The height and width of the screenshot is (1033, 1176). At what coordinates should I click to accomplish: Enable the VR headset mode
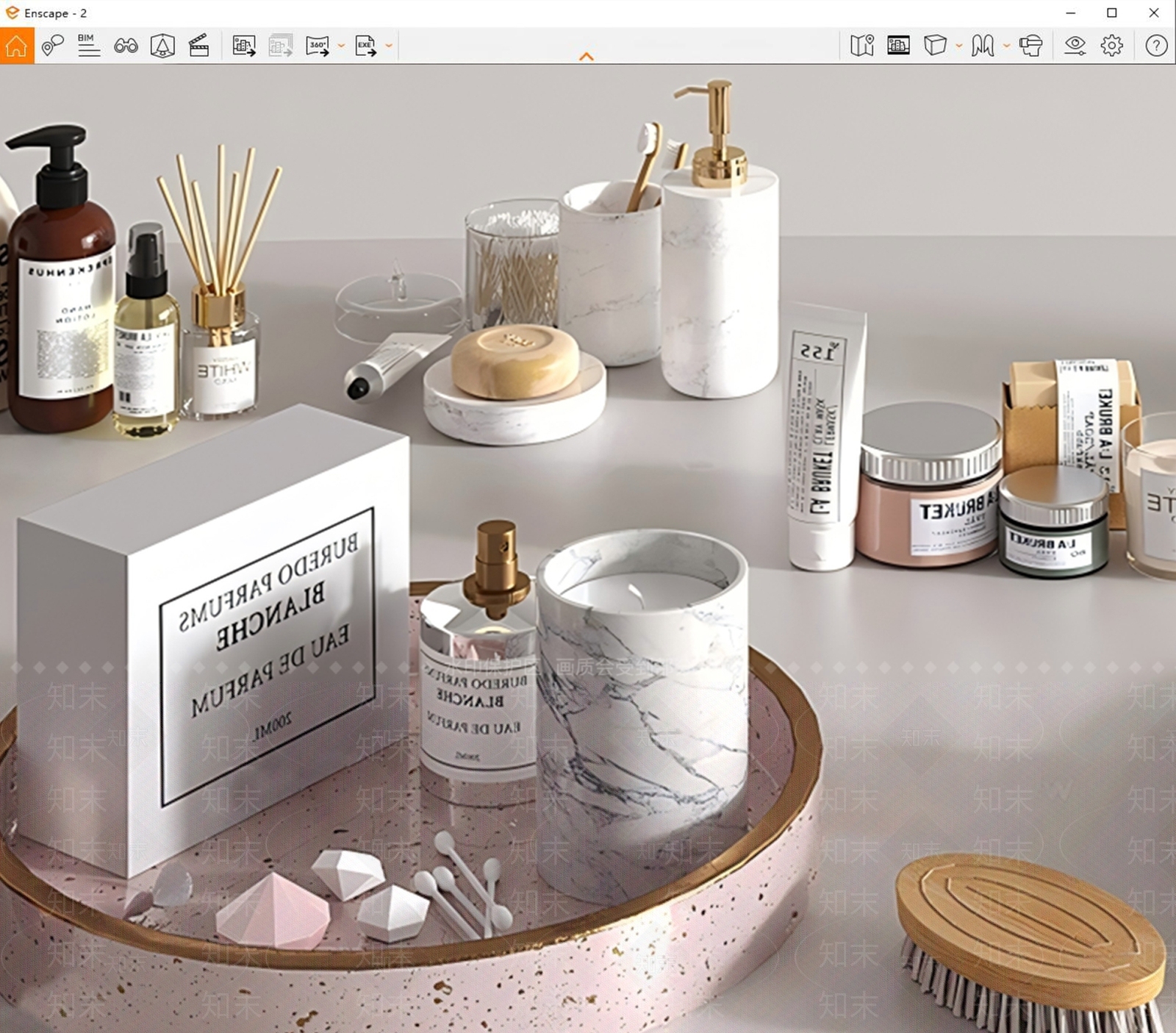[1031, 46]
